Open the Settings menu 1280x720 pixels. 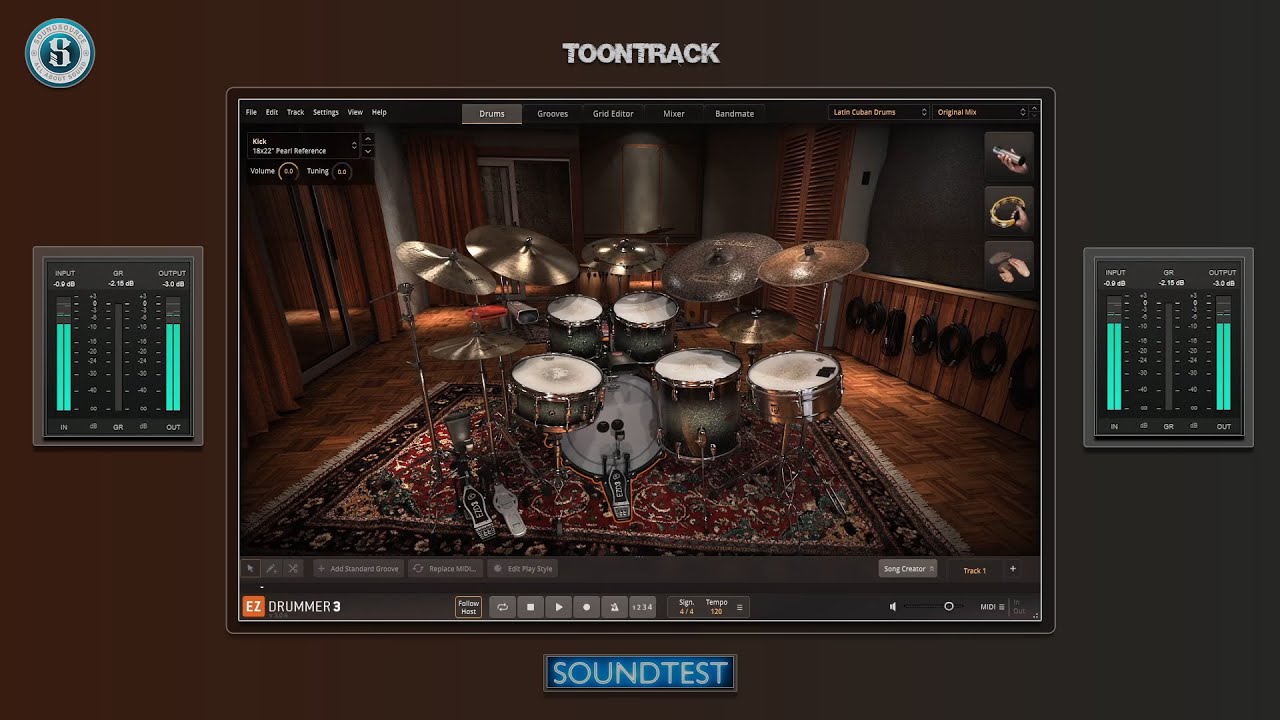326,112
